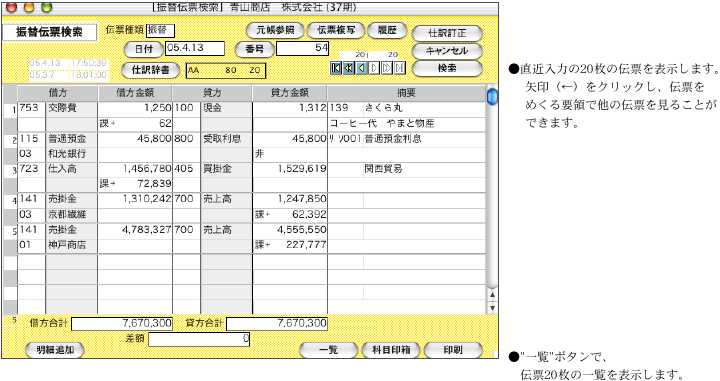Open the 履歴 history button

click(x=387, y=30)
